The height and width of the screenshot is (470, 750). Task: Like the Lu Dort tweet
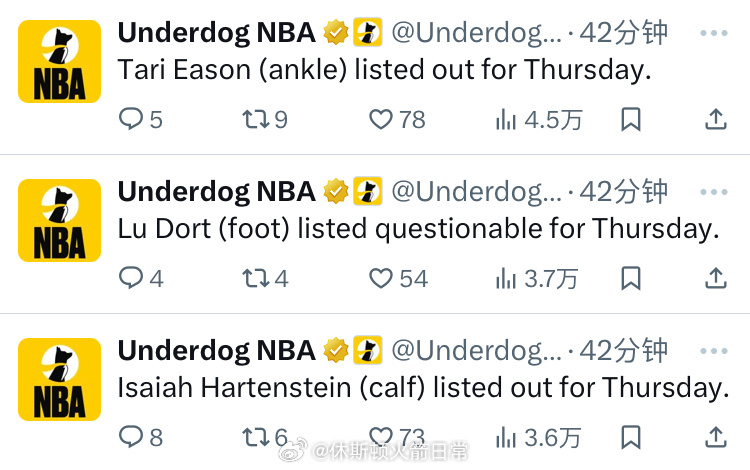tap(381, 278)
